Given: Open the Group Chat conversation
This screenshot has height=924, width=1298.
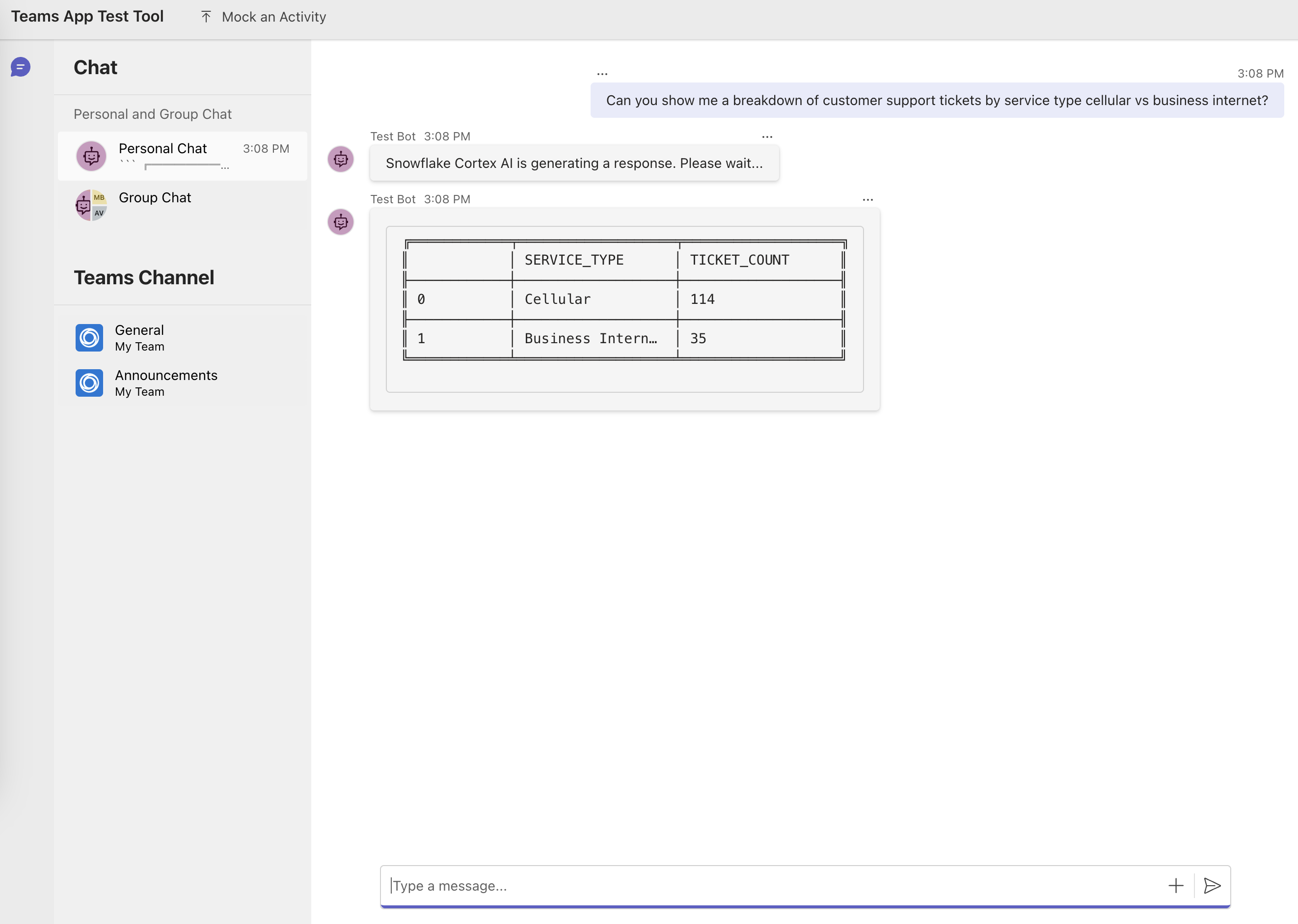Looking at the screenshot, I should pyautogui.click(x=155, y=197).
